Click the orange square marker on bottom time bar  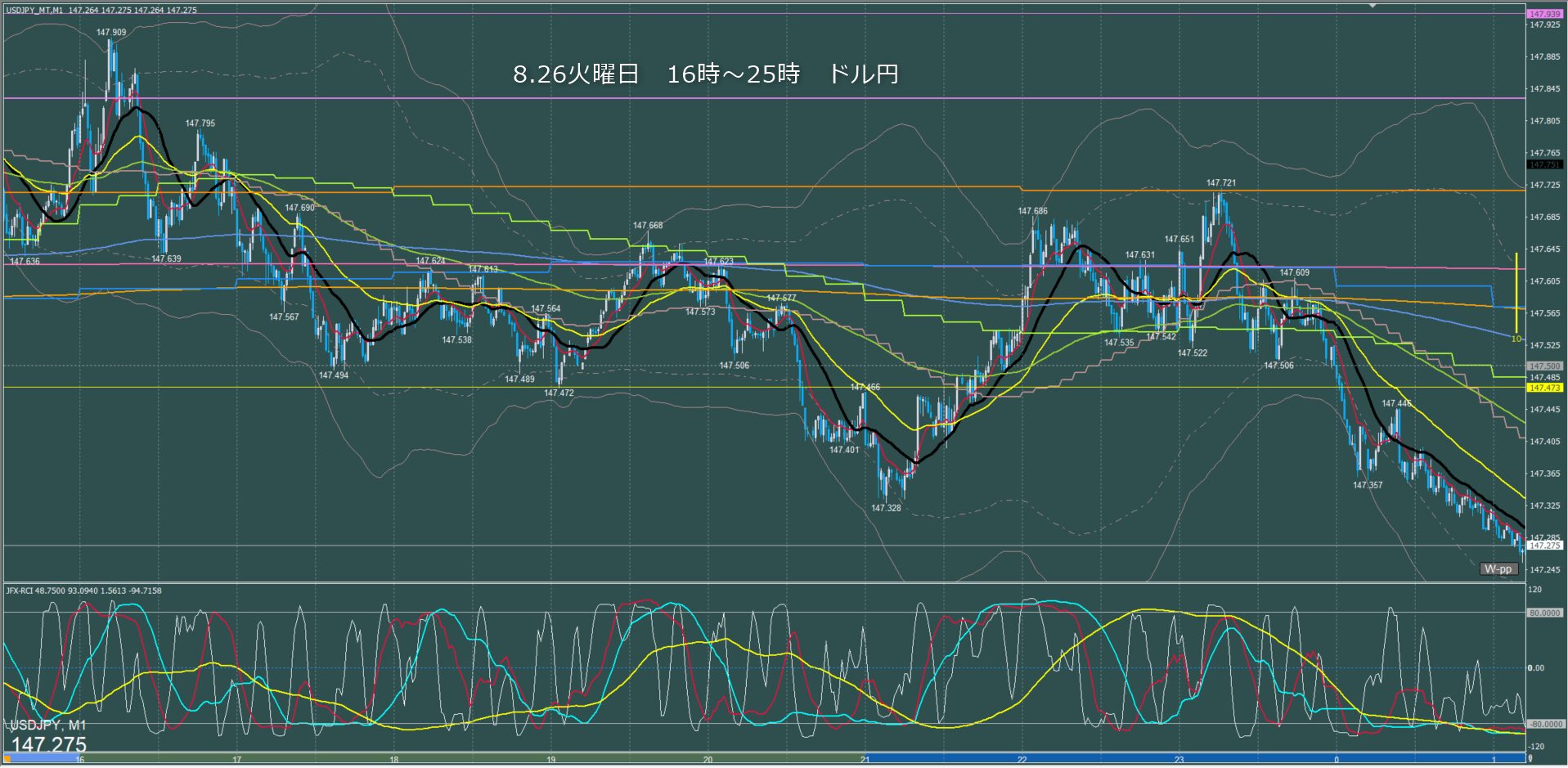click(7, 759)
